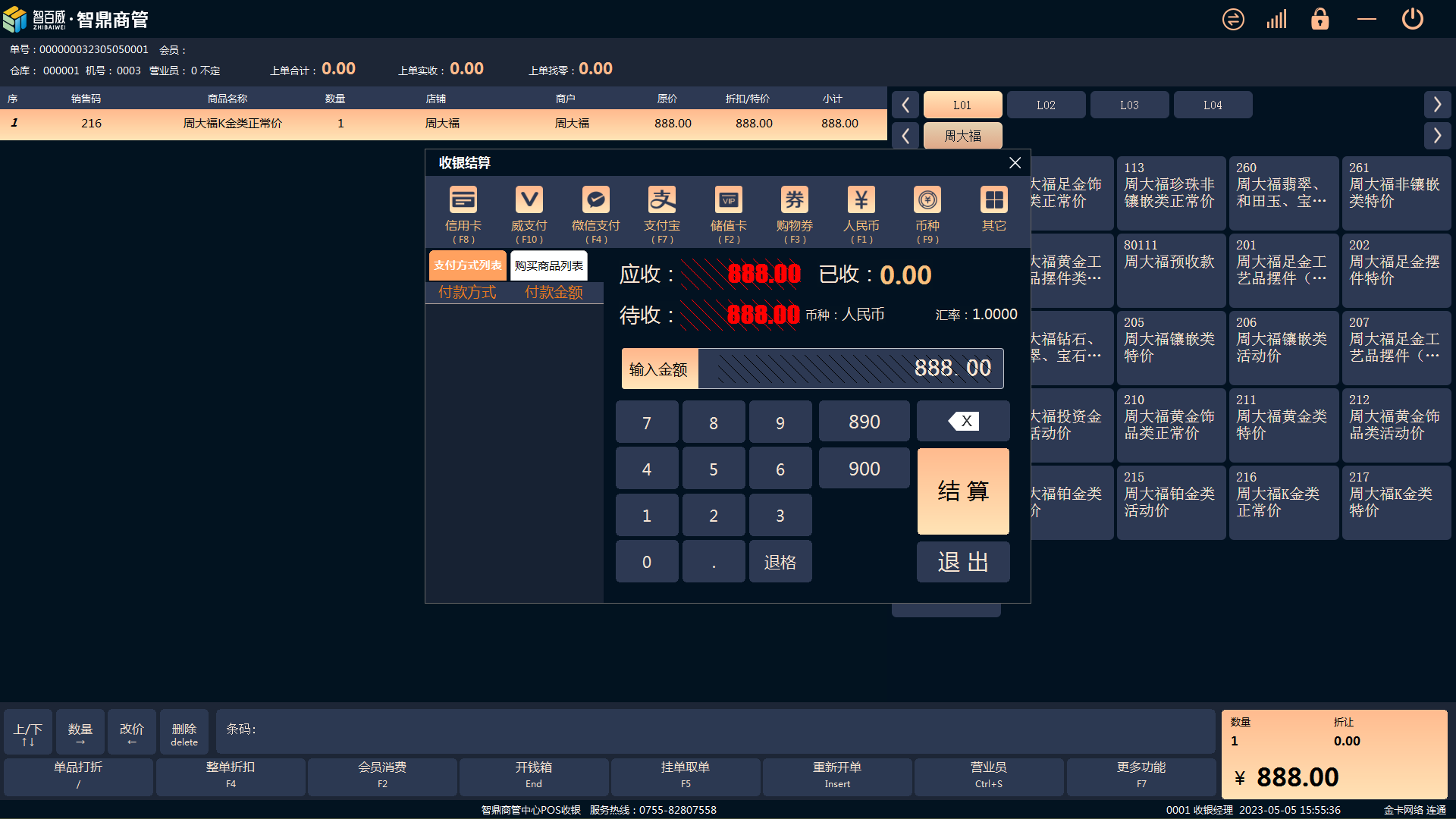The height and width of the screenshot is (819, 1456).
Task: Open currency type (币种) icon
Action: 927,201
